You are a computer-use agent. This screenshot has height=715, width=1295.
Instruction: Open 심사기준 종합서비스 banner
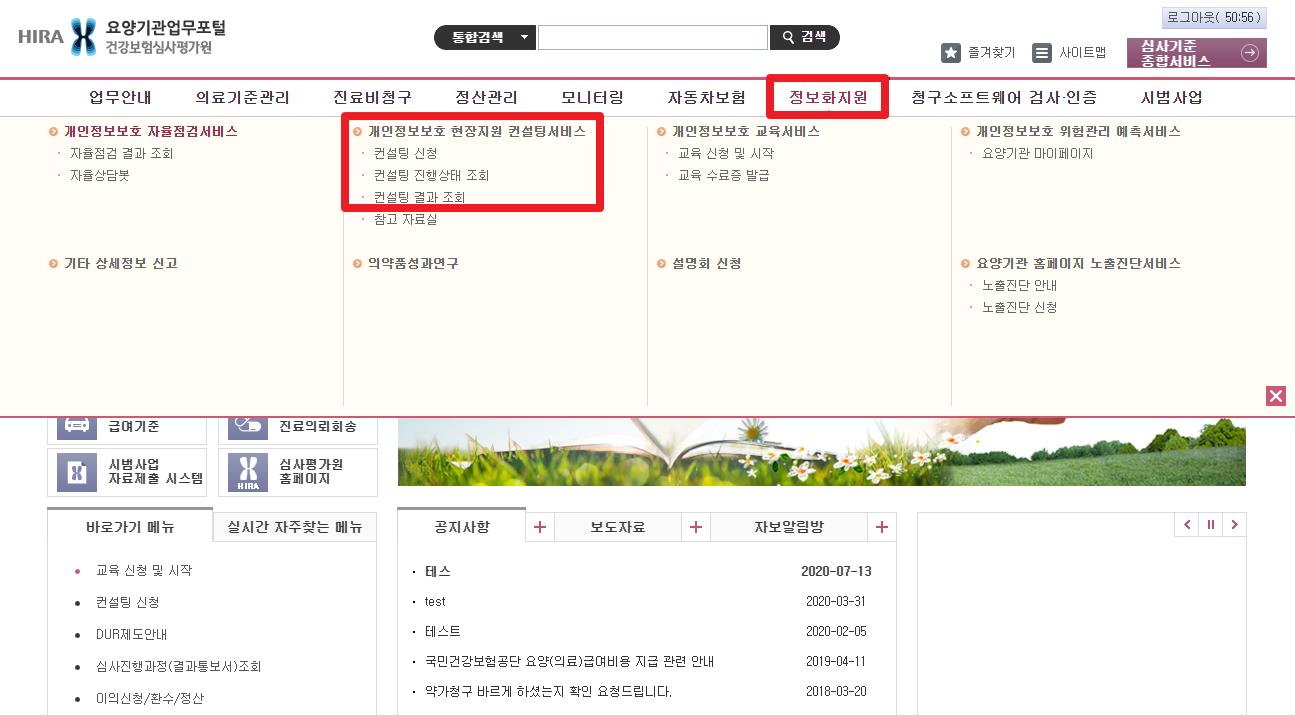point(1196,53)
